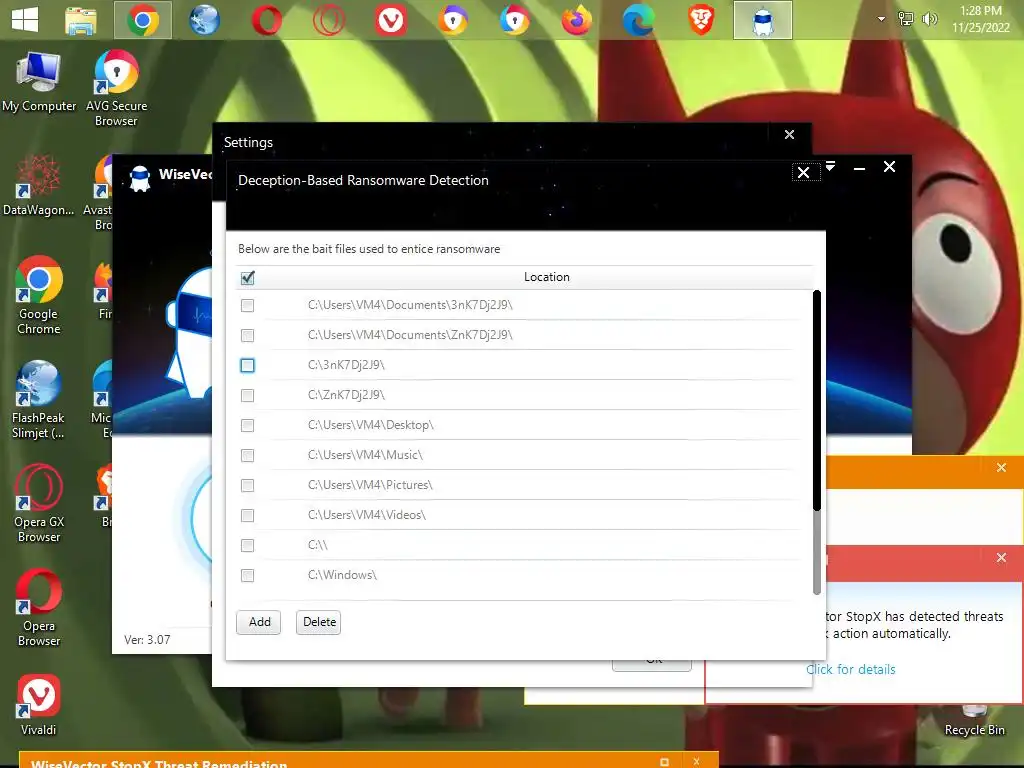Screen dimensions: 1024x768
Task: Open Firefox from the taskbar
Action: click(x=577, y=20)
